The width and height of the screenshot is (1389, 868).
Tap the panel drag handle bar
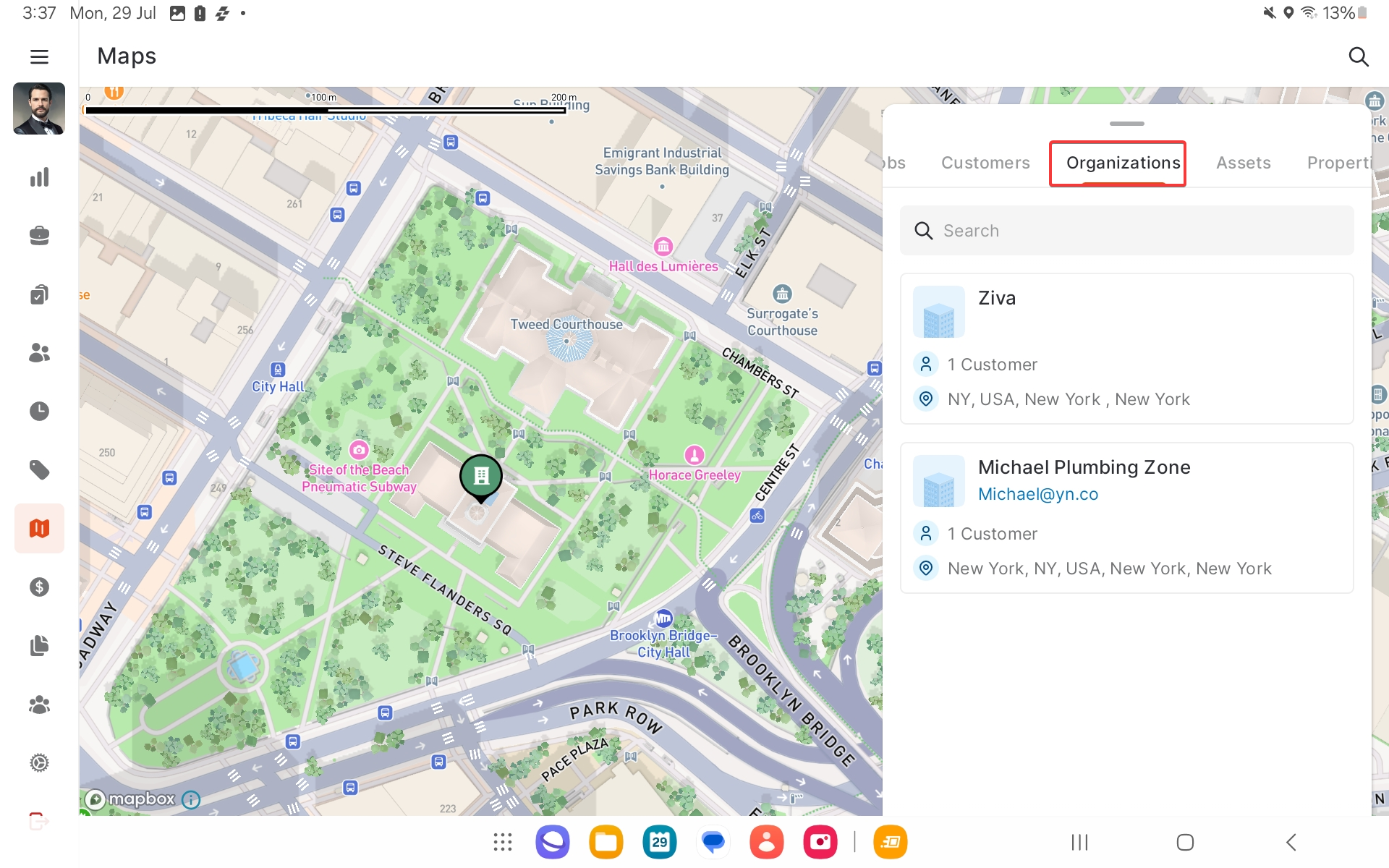pyautogui.click(x=1126, y=124)
